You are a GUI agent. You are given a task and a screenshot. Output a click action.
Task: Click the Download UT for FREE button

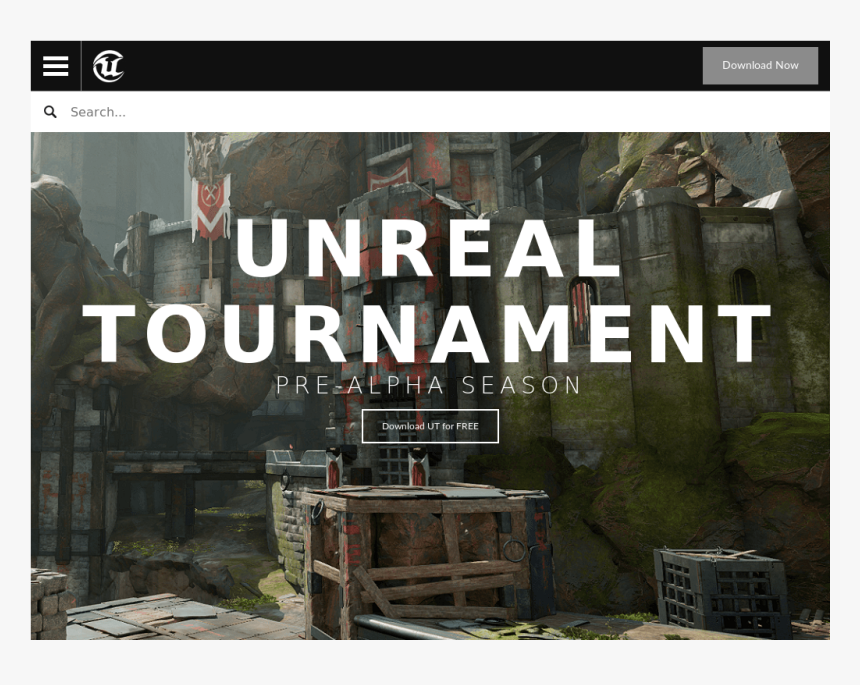430,426
